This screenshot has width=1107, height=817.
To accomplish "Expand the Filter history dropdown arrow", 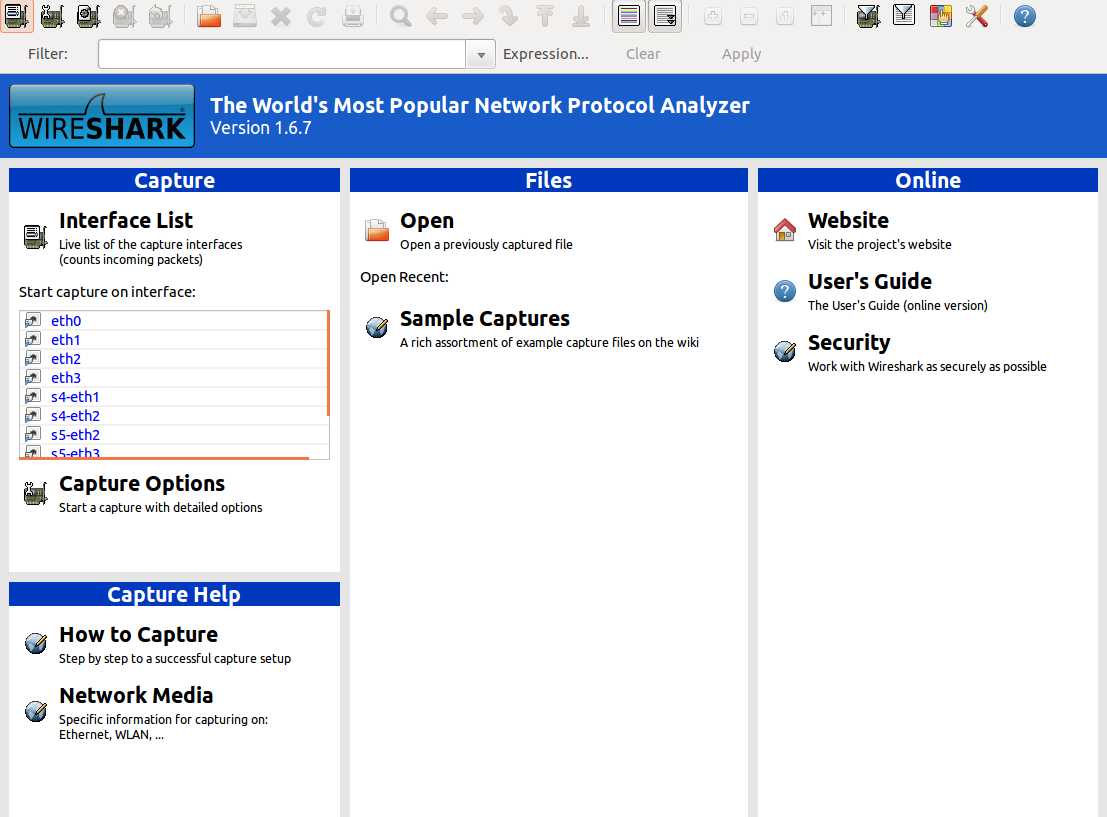I will 481,54.
